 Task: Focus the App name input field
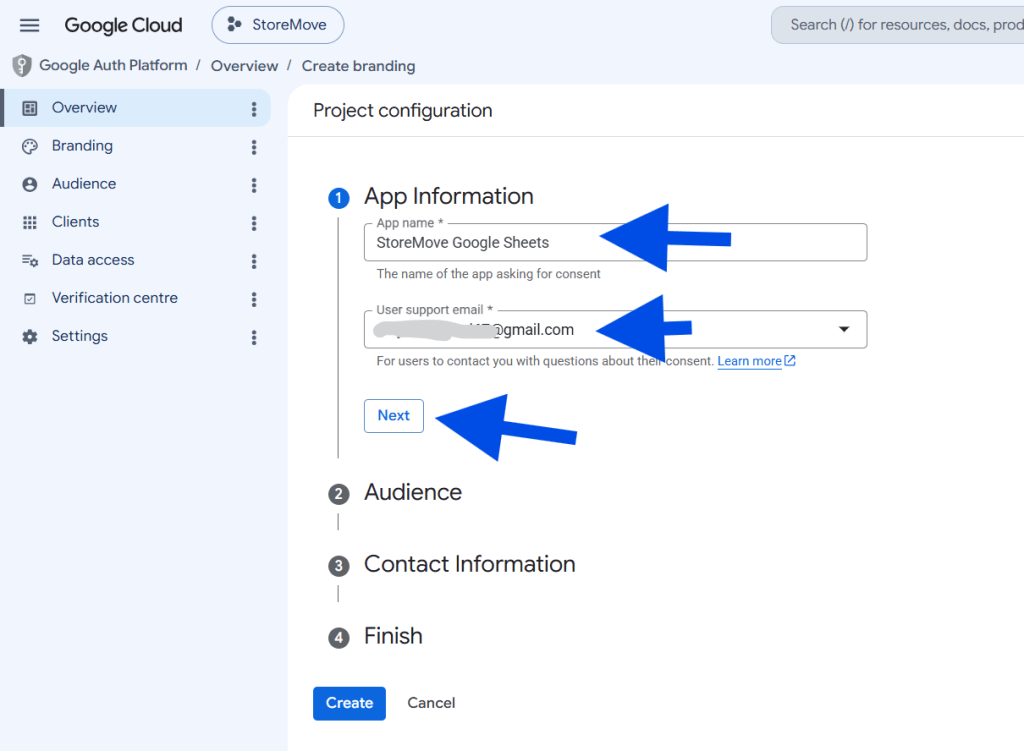click(x=615, y=242)
